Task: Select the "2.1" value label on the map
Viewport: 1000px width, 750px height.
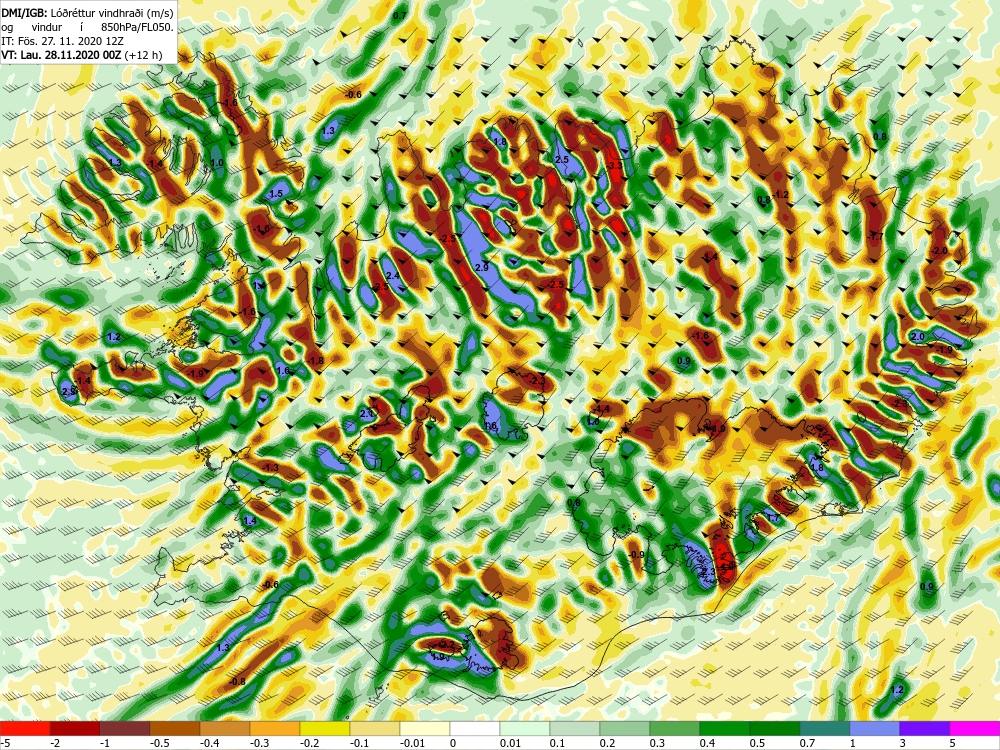Action: click(367, 414)
